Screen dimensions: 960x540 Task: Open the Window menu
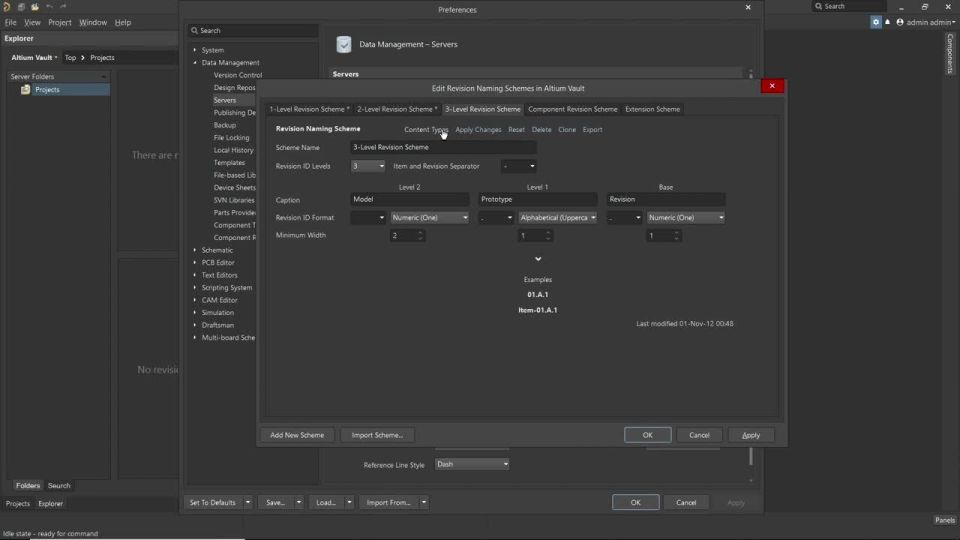[93, 22]
